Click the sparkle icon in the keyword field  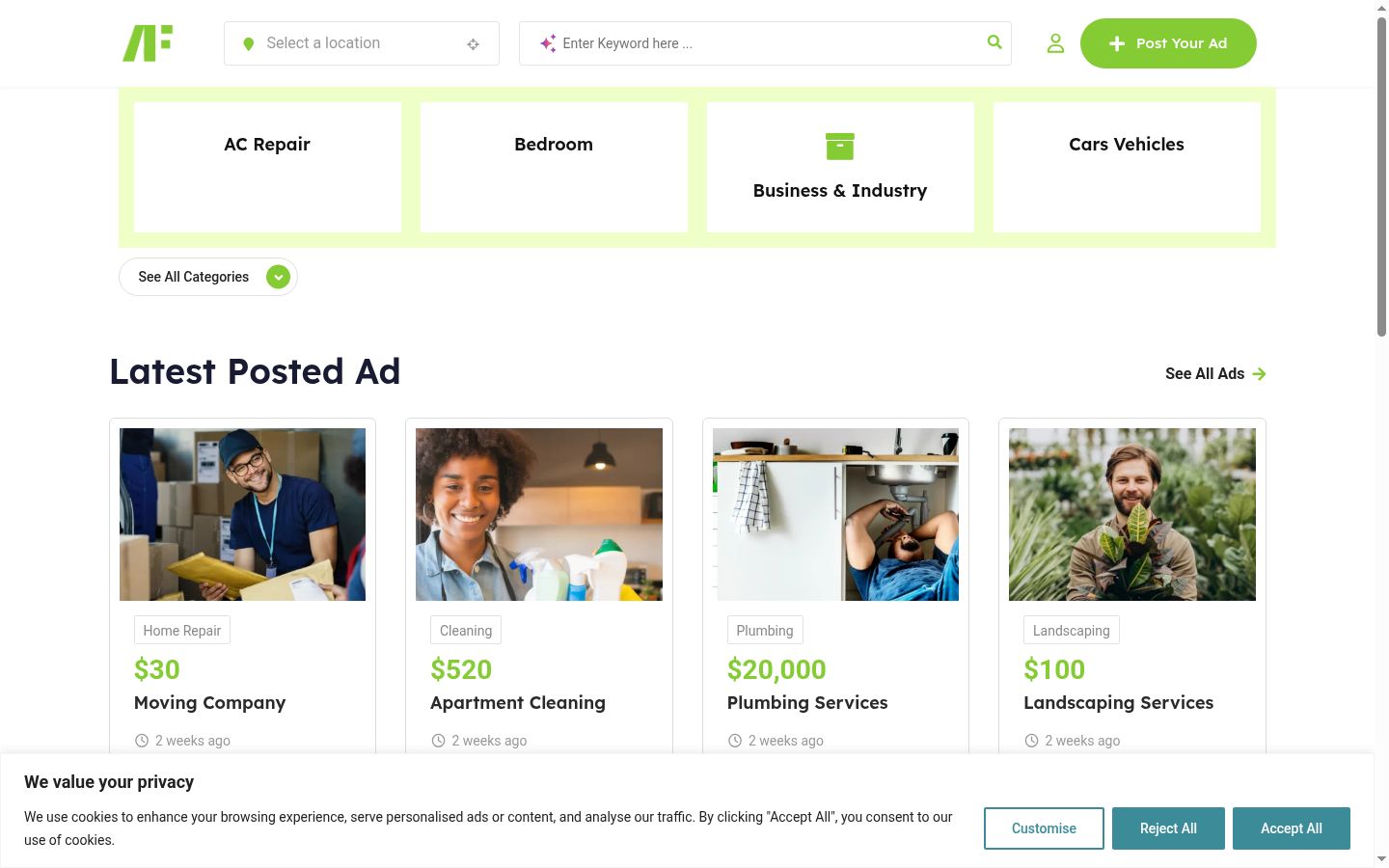pos(548,43)
